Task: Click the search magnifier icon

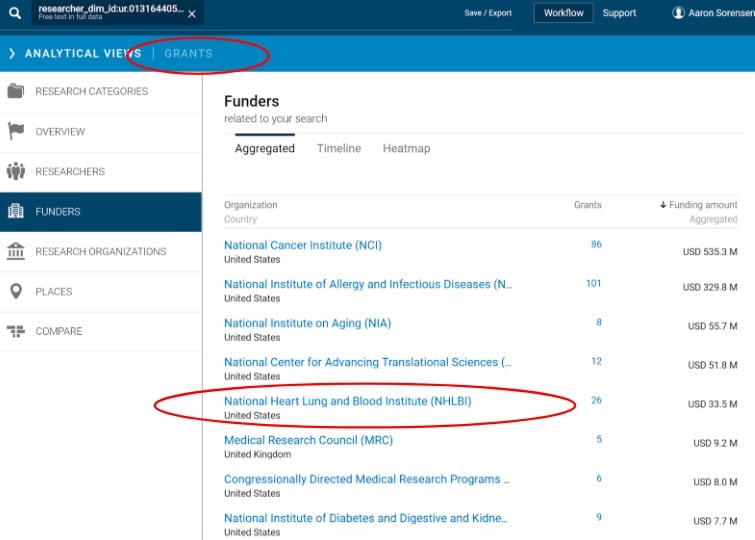Action: tap(16, 14)
